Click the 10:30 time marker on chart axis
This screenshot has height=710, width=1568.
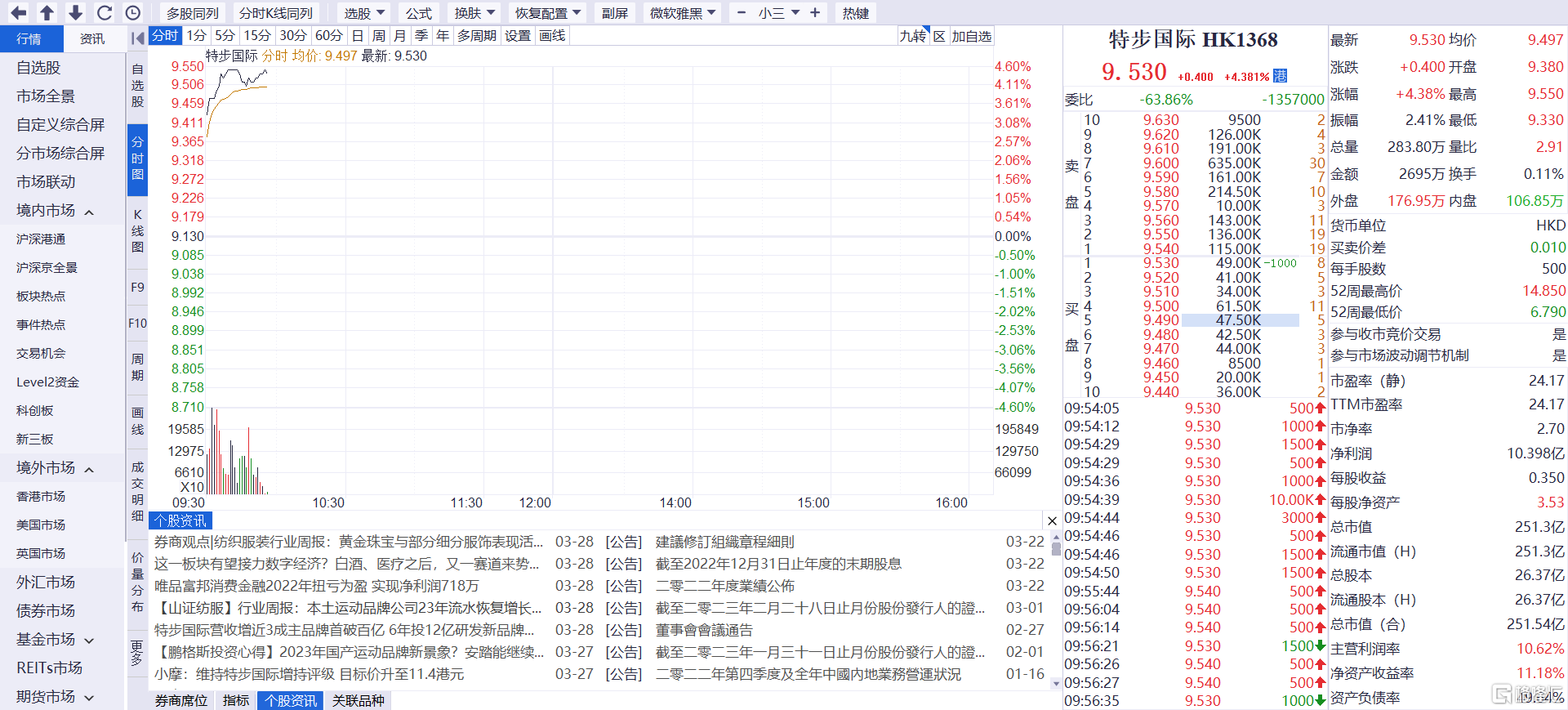(328, 502)
